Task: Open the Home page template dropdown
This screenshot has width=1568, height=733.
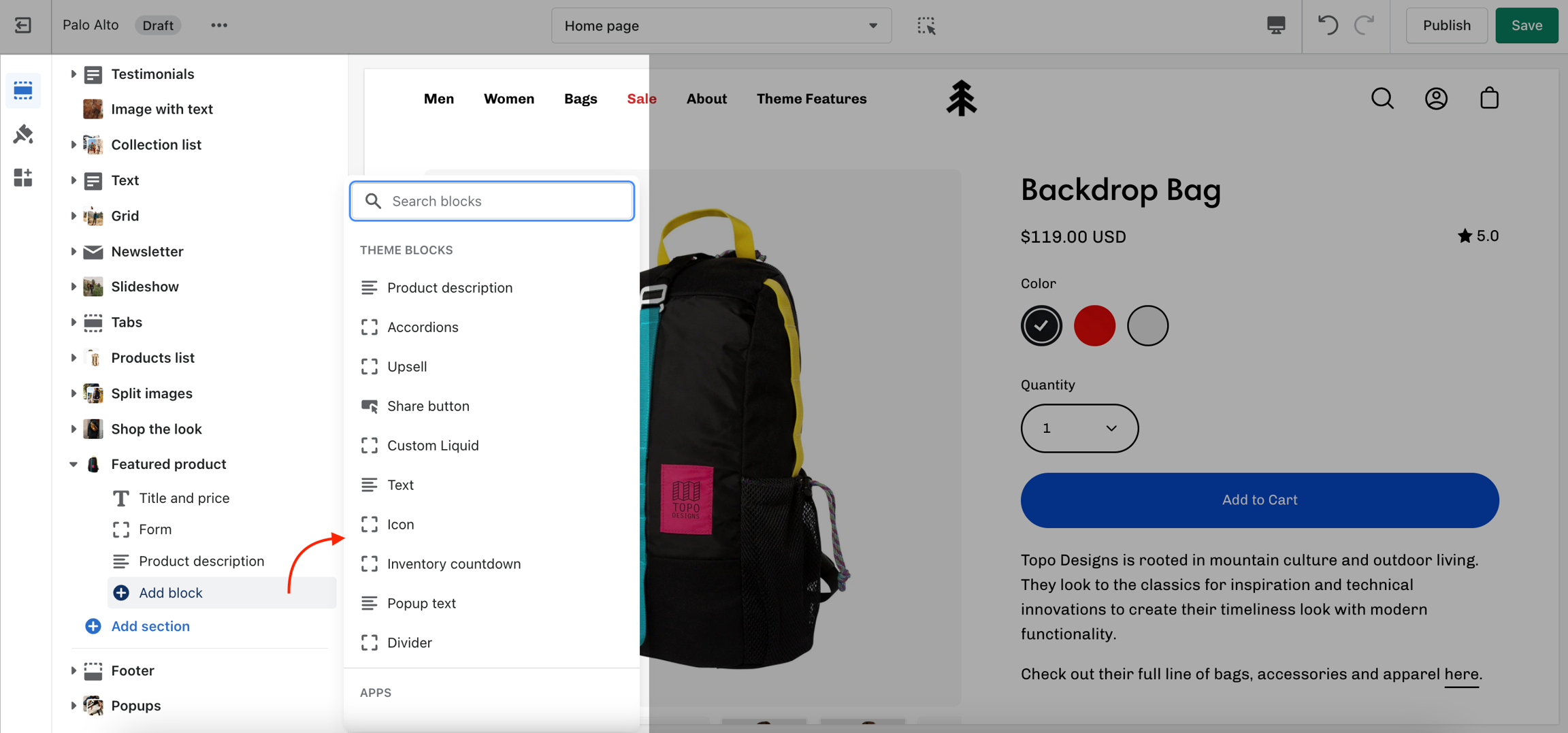Action: (721, 26)
